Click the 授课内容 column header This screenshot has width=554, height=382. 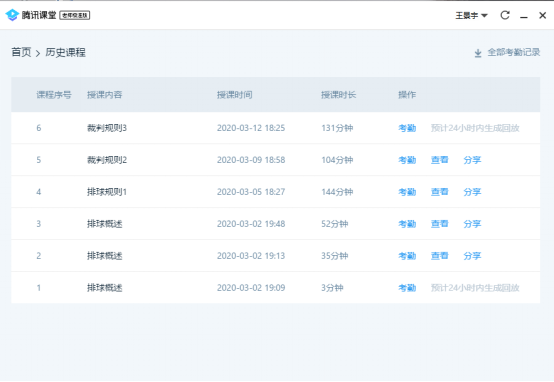click(x=105, y=95)
